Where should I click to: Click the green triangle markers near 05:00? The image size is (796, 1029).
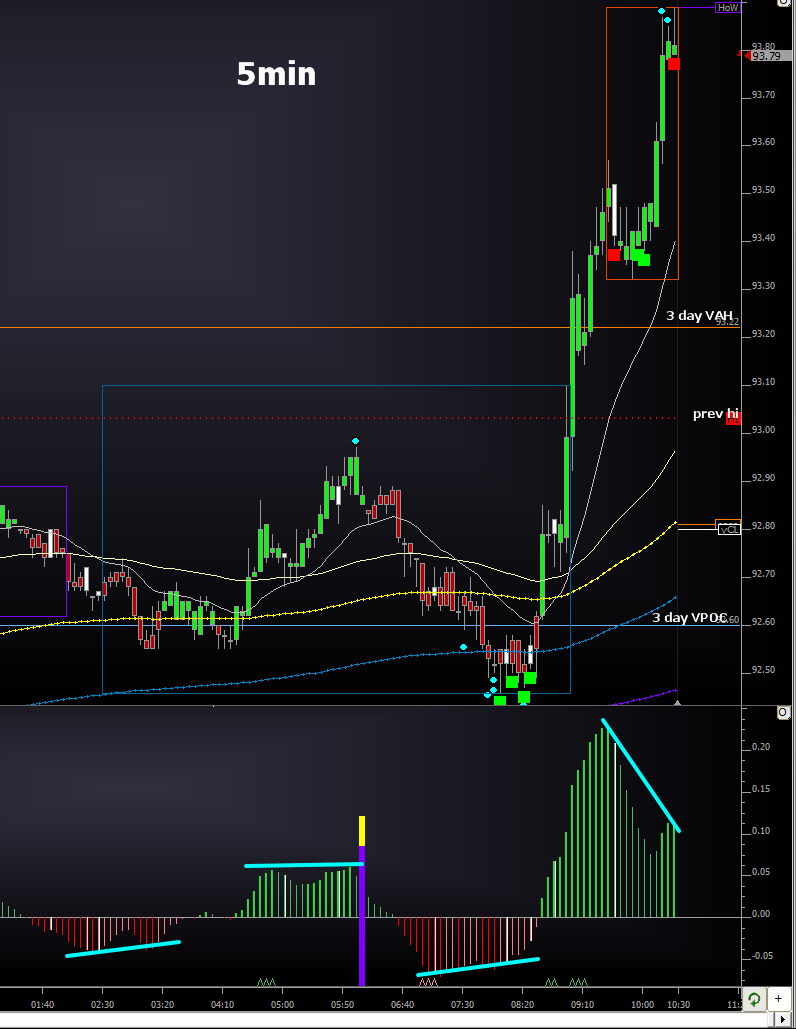[266, 982]
